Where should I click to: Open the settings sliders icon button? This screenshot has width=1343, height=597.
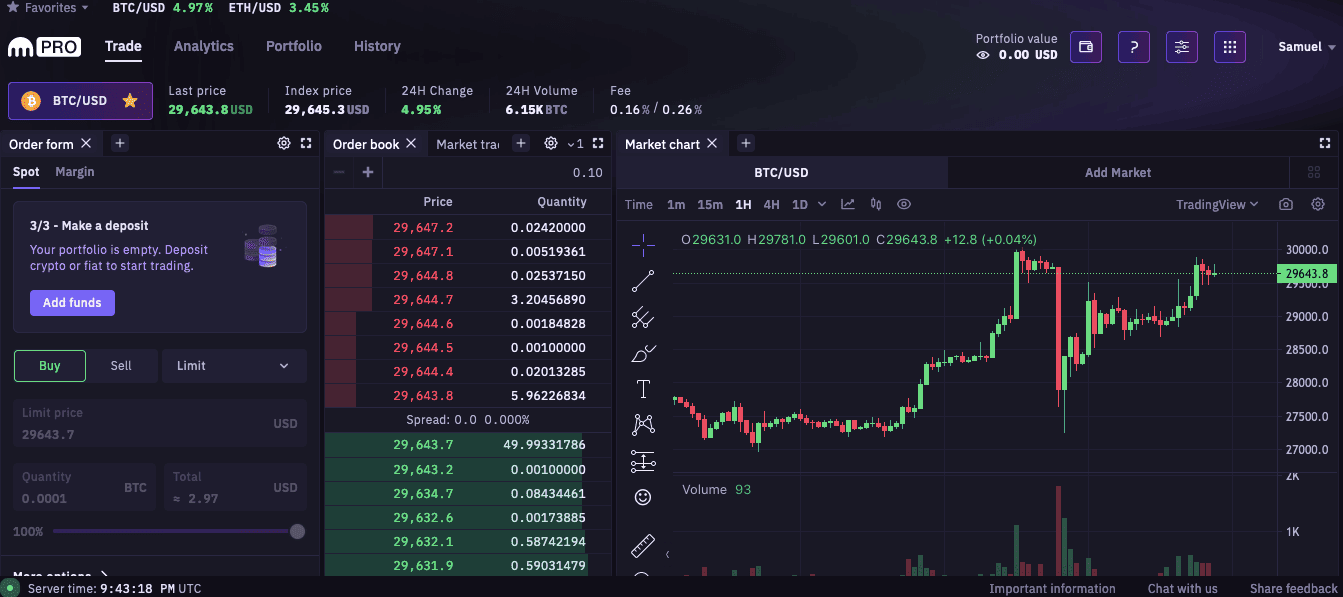(x=1182, y=47)
